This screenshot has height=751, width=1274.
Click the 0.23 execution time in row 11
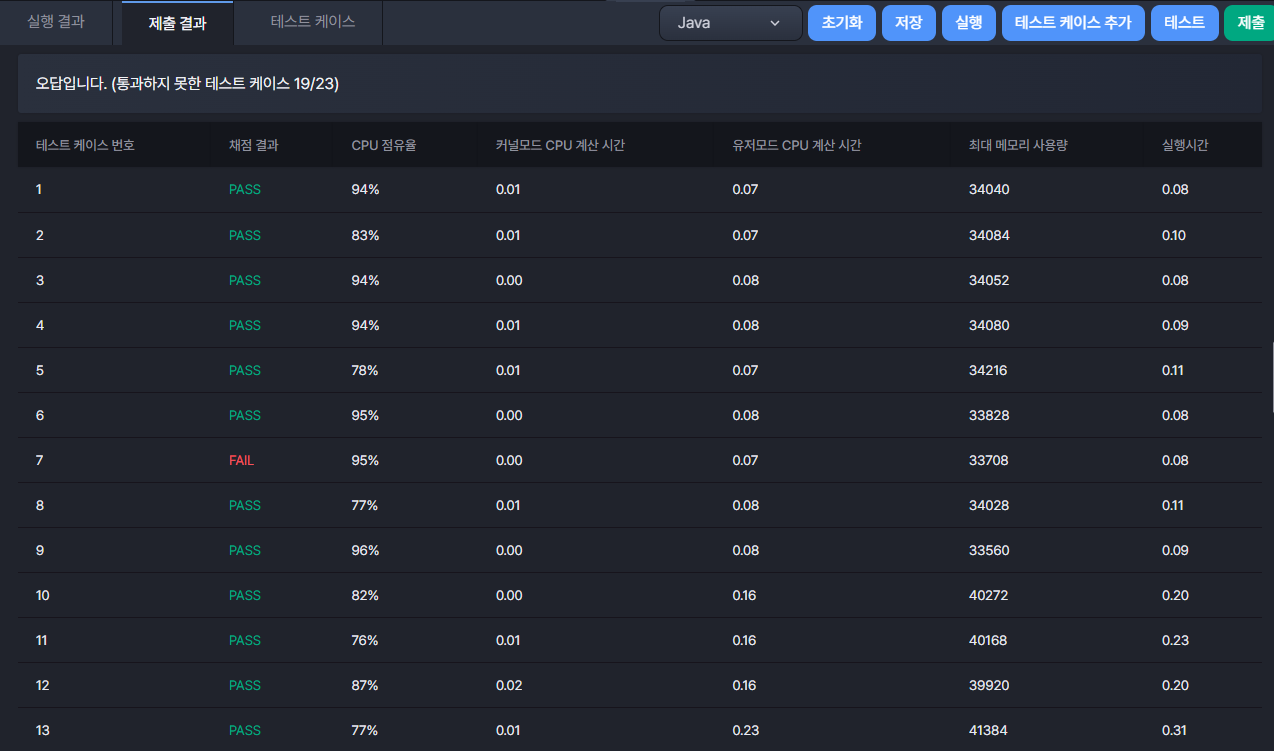1175,640
